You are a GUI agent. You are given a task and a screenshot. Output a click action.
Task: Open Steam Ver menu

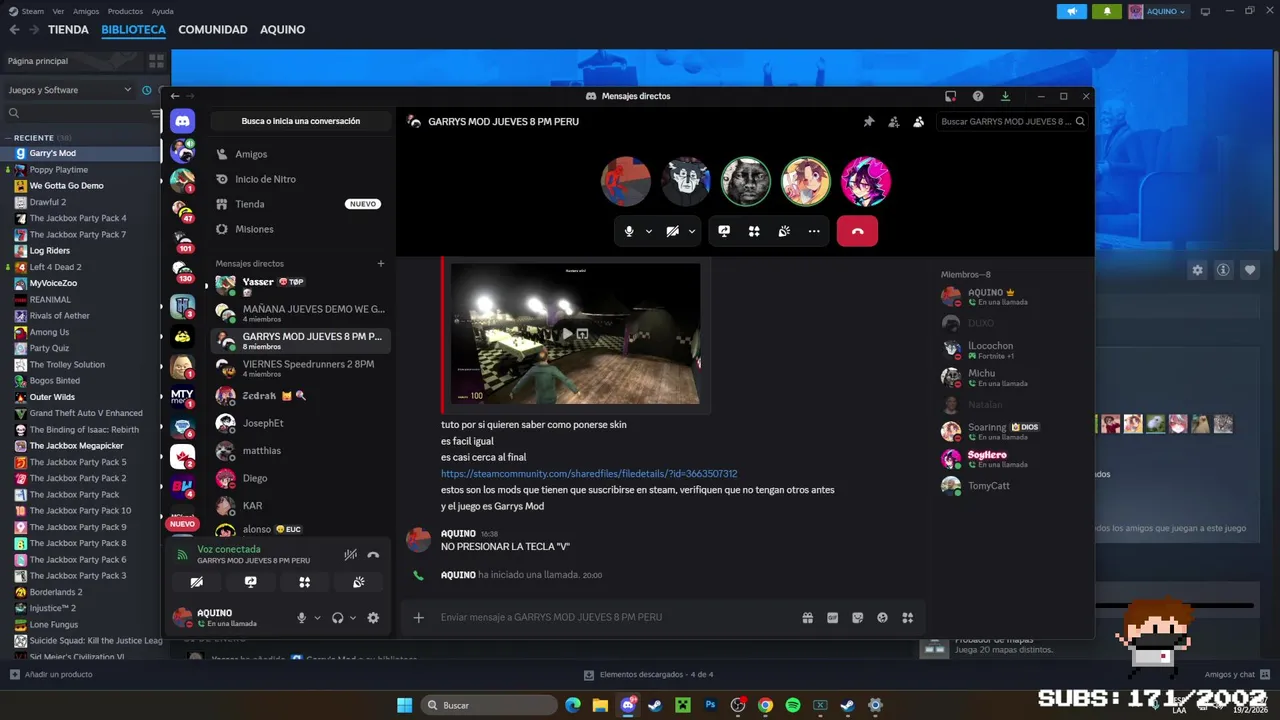pyautogui.click(x=58, y=11)
